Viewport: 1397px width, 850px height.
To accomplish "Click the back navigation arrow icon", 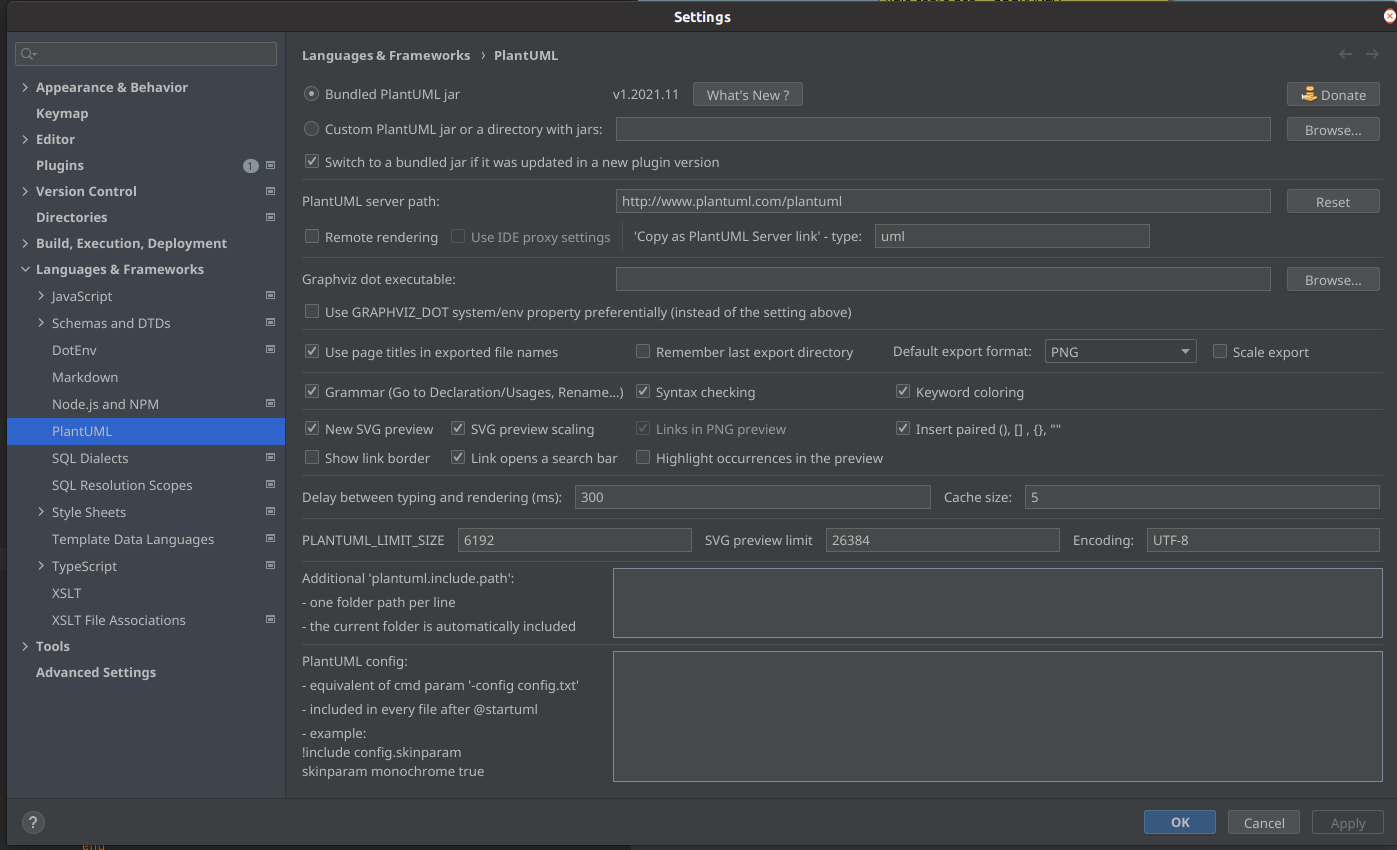I will click(x=1345, y=54).
